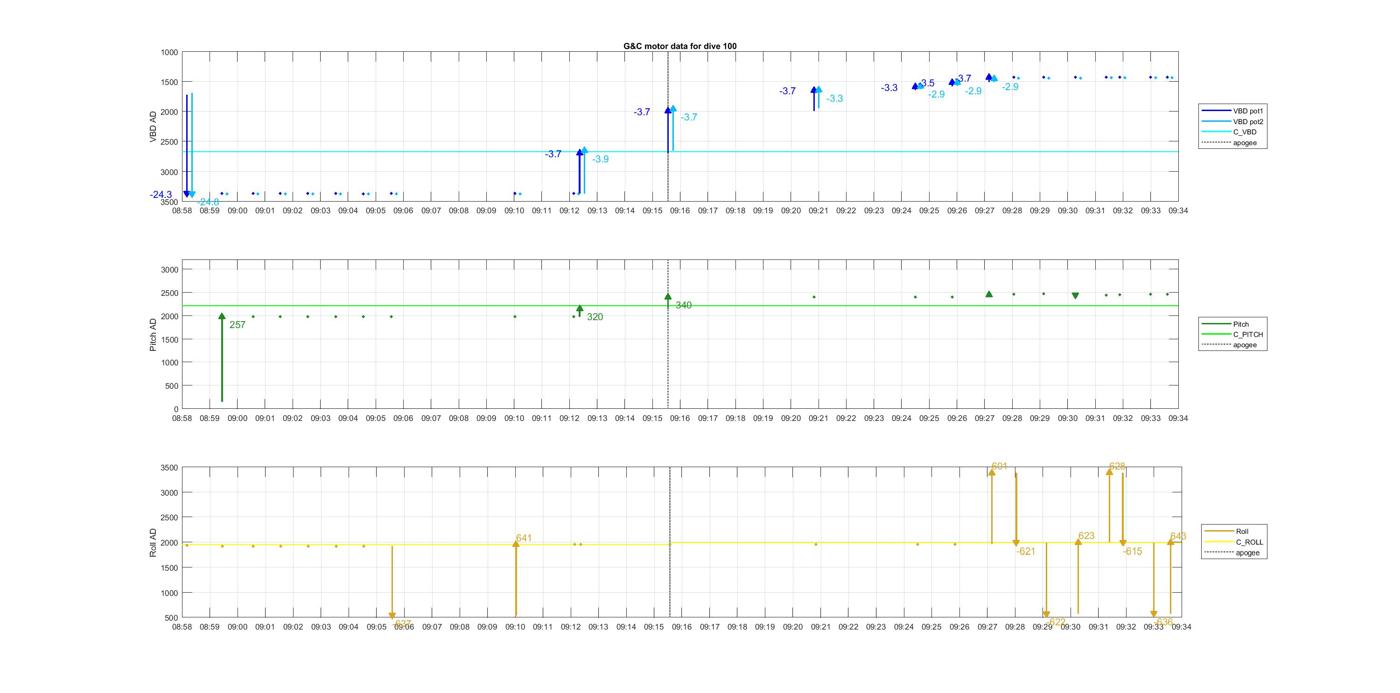Click the '500' y-tick in the Pitch chart

[x=171, y=386]
